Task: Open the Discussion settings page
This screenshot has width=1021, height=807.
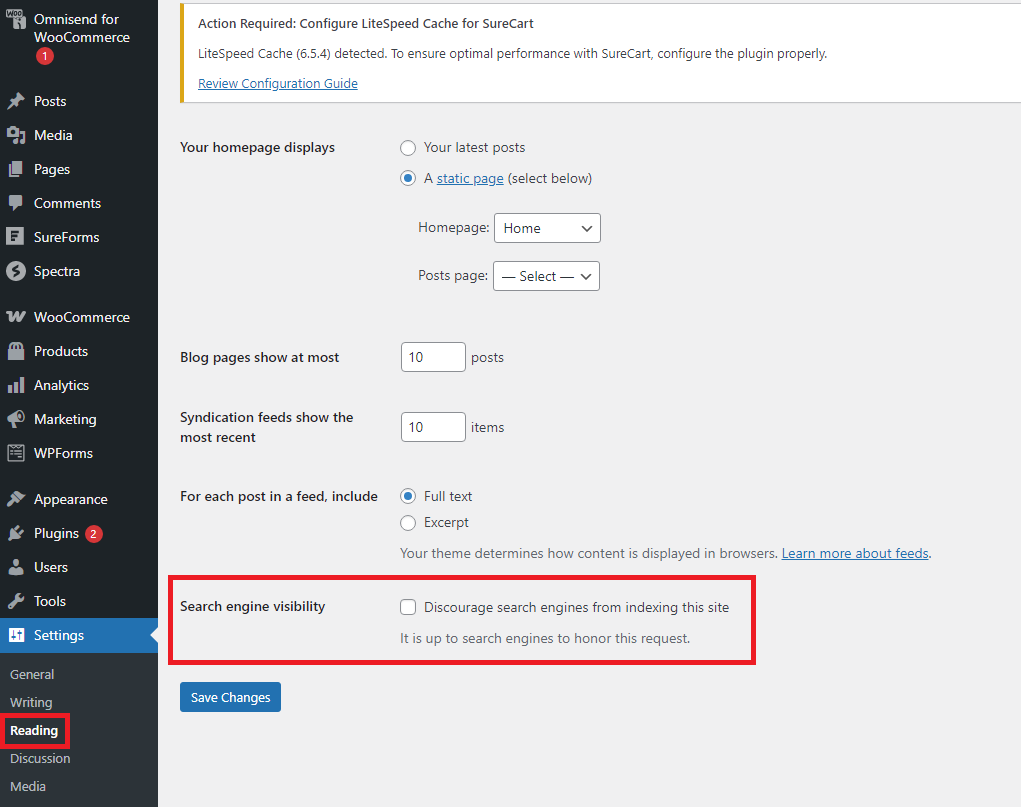Action: pyautogui.click(x=39, y=758)
